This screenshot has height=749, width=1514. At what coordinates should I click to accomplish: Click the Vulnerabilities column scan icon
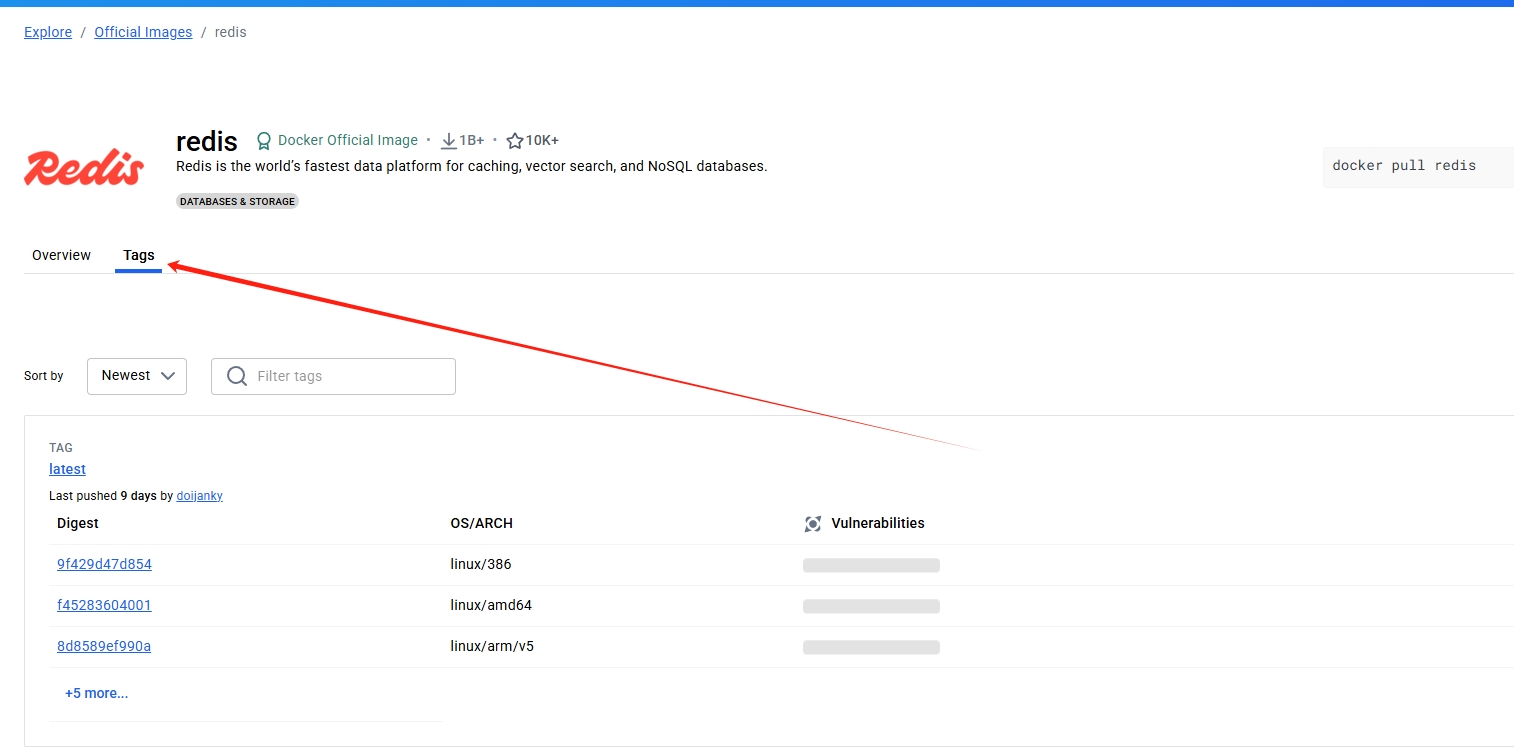point(813,524)
